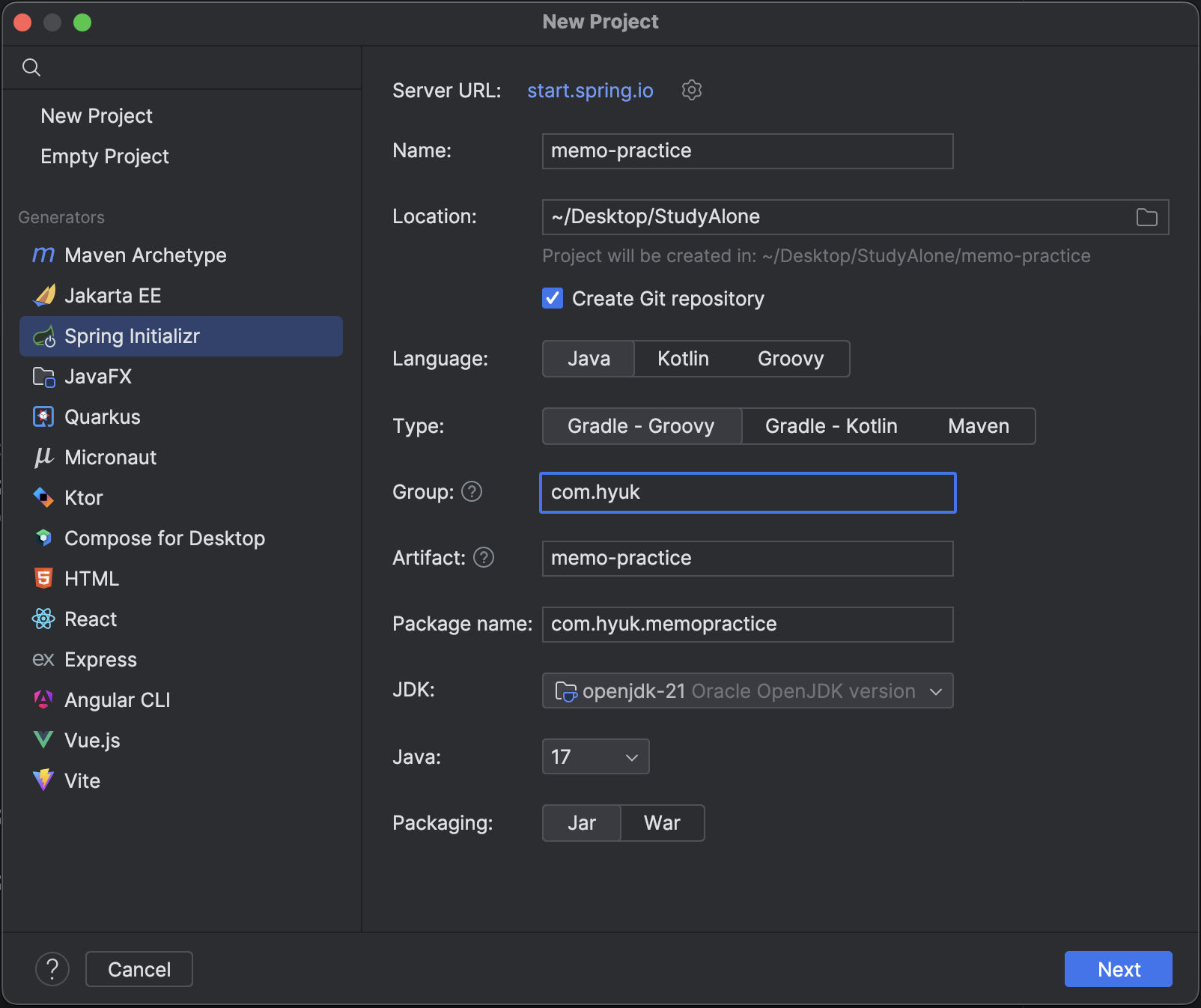Viewport: 1201px width, 1008px height.
Task: Click the Jakarta EE sail icon
Action: click(x=44, y=296)
